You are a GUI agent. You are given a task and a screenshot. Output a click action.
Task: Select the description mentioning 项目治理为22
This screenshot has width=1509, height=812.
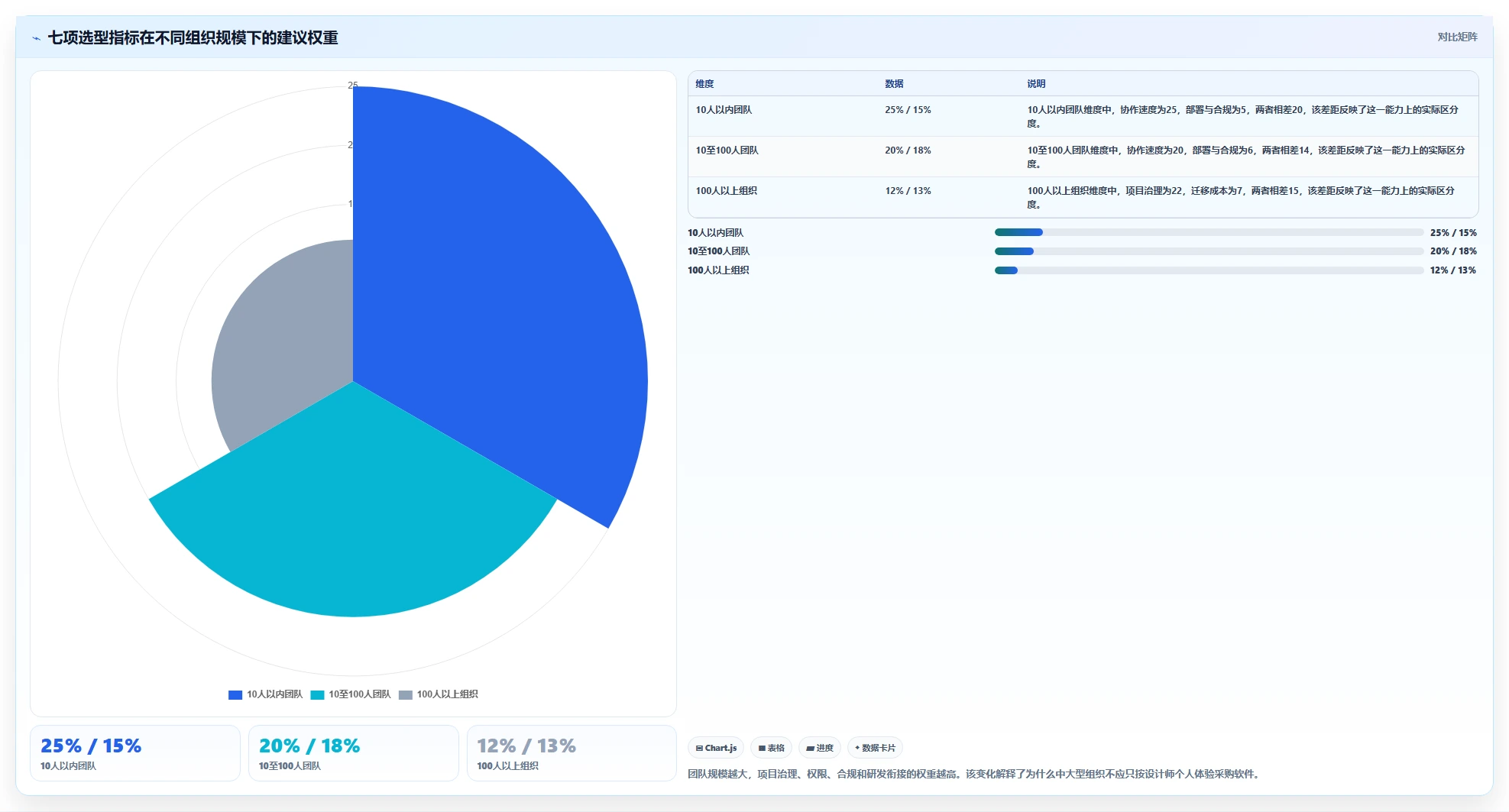tap(1241, 197)
